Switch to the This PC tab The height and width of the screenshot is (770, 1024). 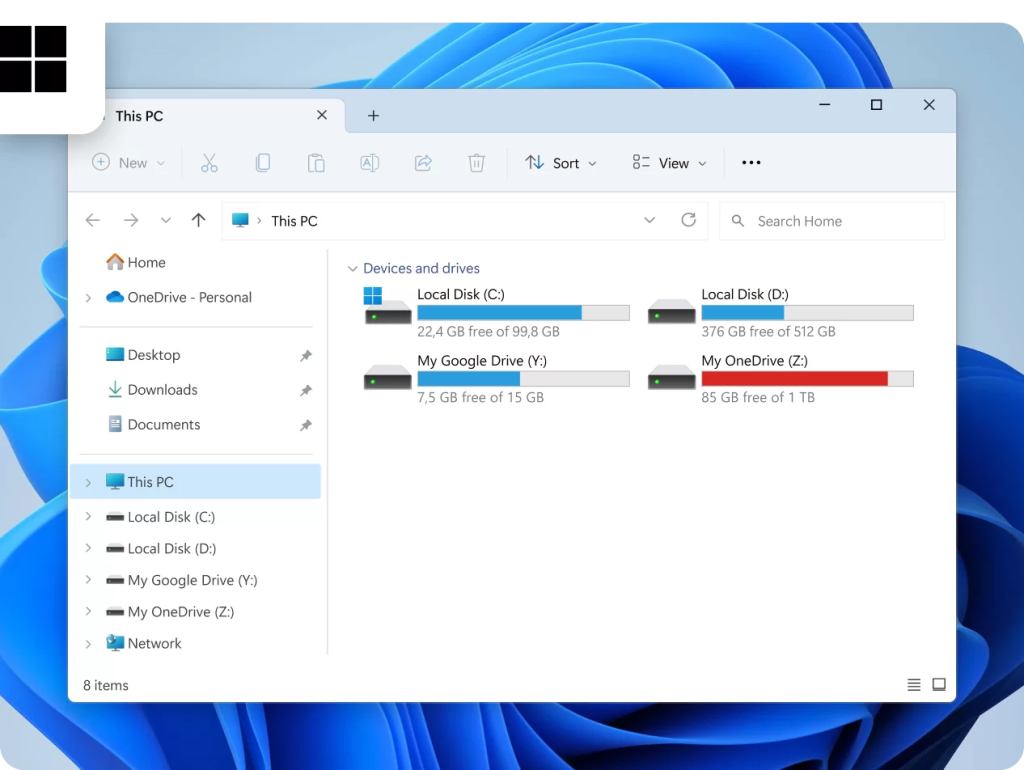click(x=139, y=116)
